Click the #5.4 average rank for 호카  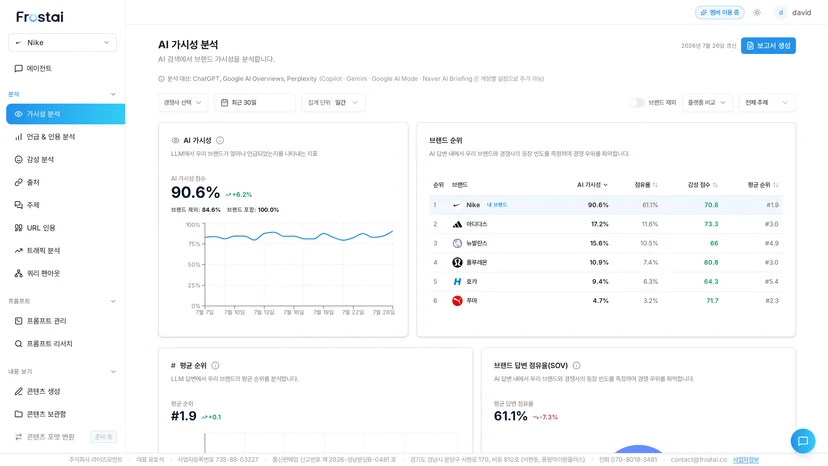click(771, 282)
